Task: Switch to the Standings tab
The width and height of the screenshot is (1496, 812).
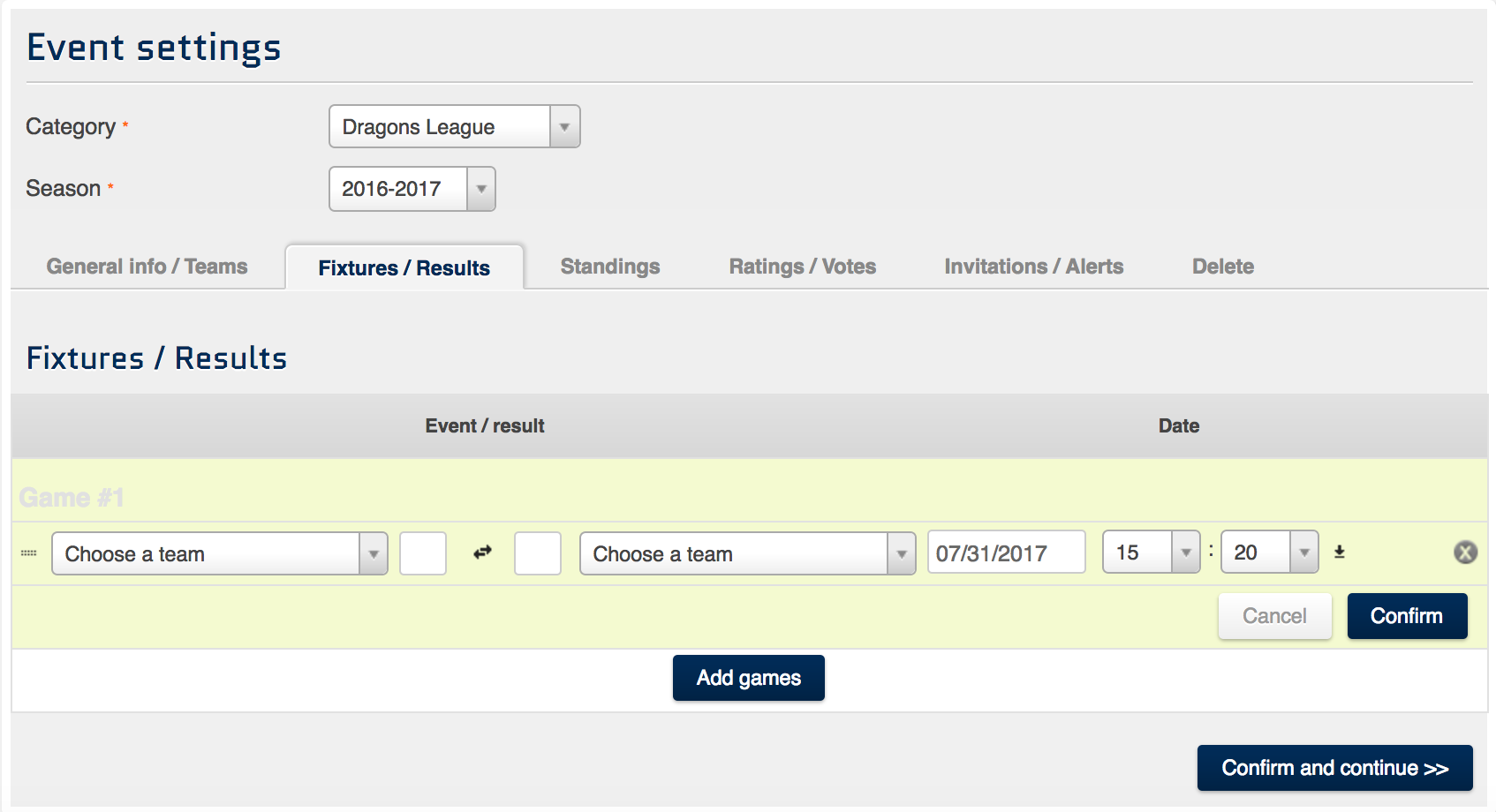Action: pyautogui.click(x=609, y=267)
